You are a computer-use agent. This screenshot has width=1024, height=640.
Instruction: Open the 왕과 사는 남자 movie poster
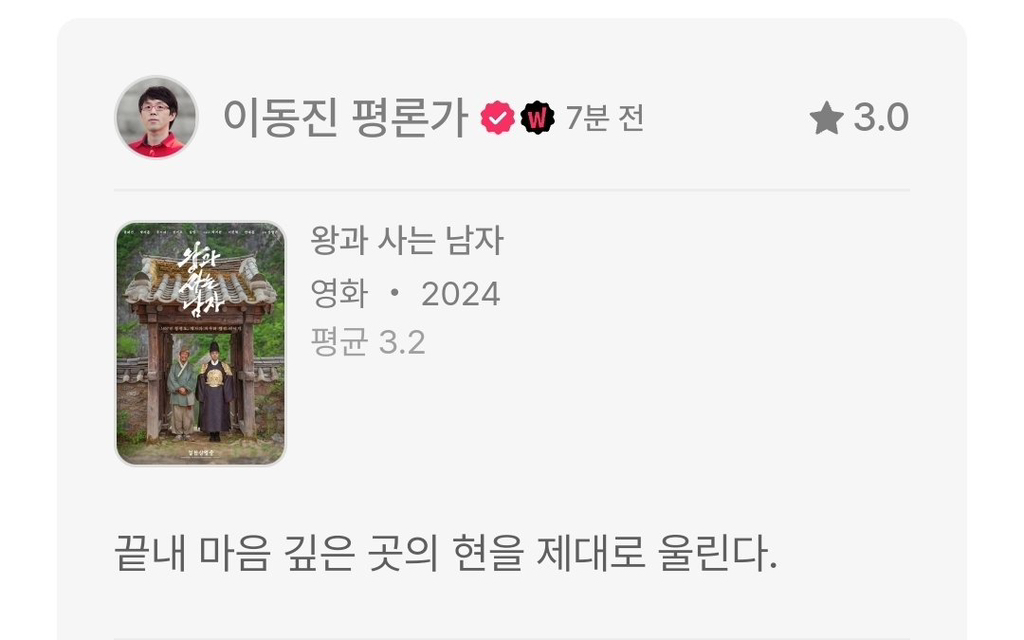(x=200, y=344)
